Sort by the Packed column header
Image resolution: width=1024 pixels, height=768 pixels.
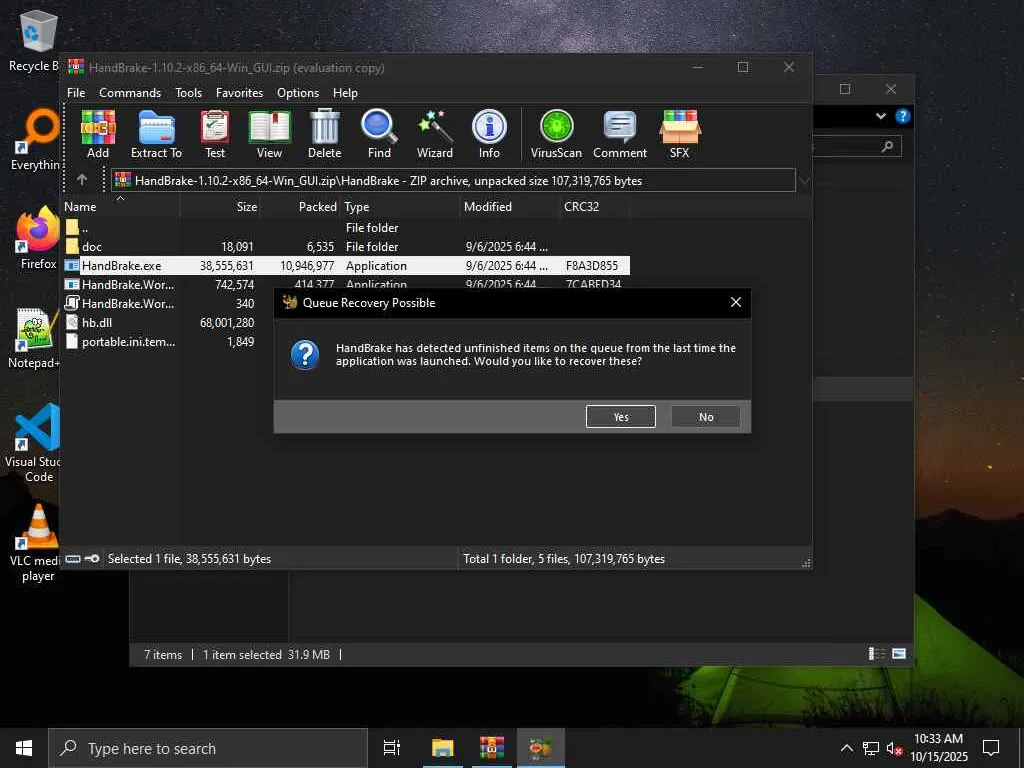tap(301, 206)
